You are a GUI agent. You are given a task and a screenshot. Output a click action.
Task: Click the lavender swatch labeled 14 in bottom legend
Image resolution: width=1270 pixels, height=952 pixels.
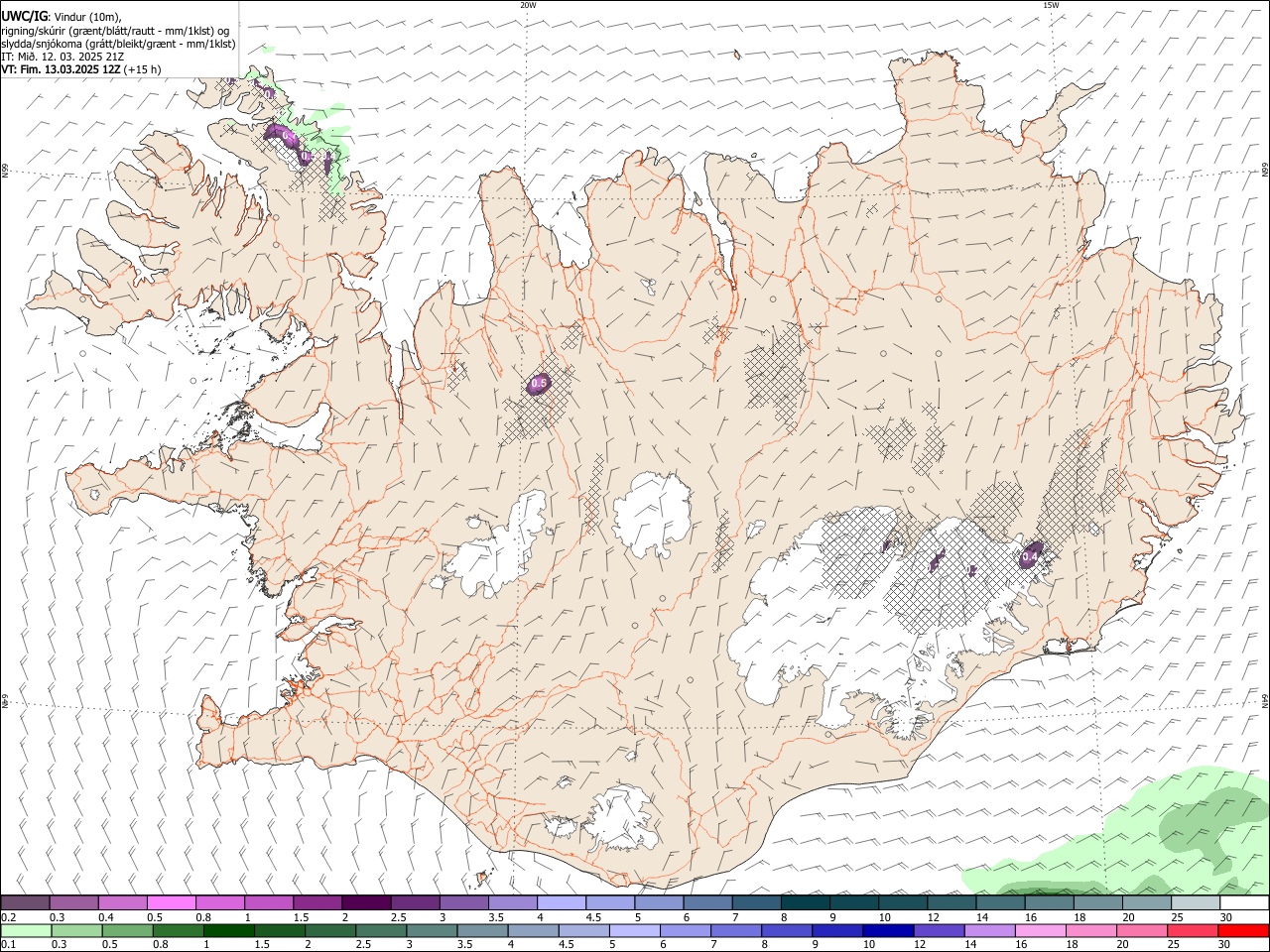[x=989, y=930]
